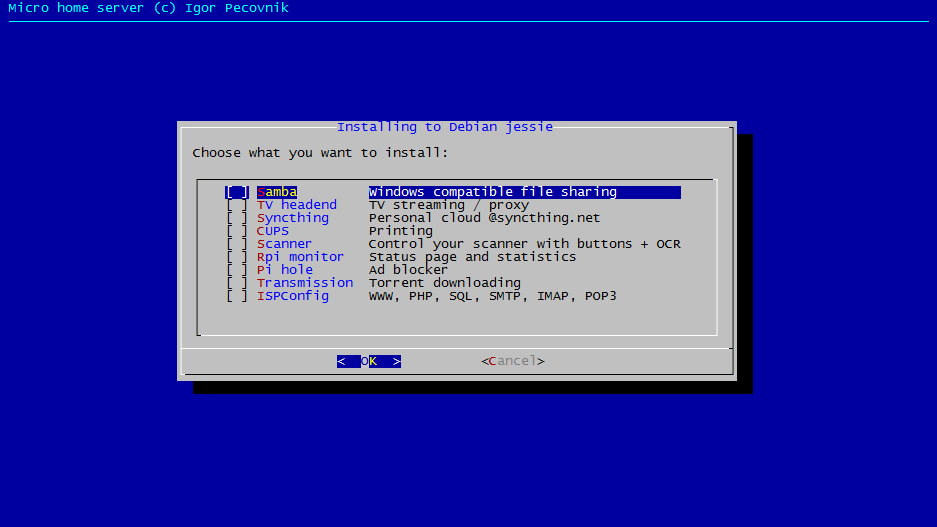This screenshot has height=527, width=937.
Task: Choose the Scanner entry name
Action: coord(284,244)
